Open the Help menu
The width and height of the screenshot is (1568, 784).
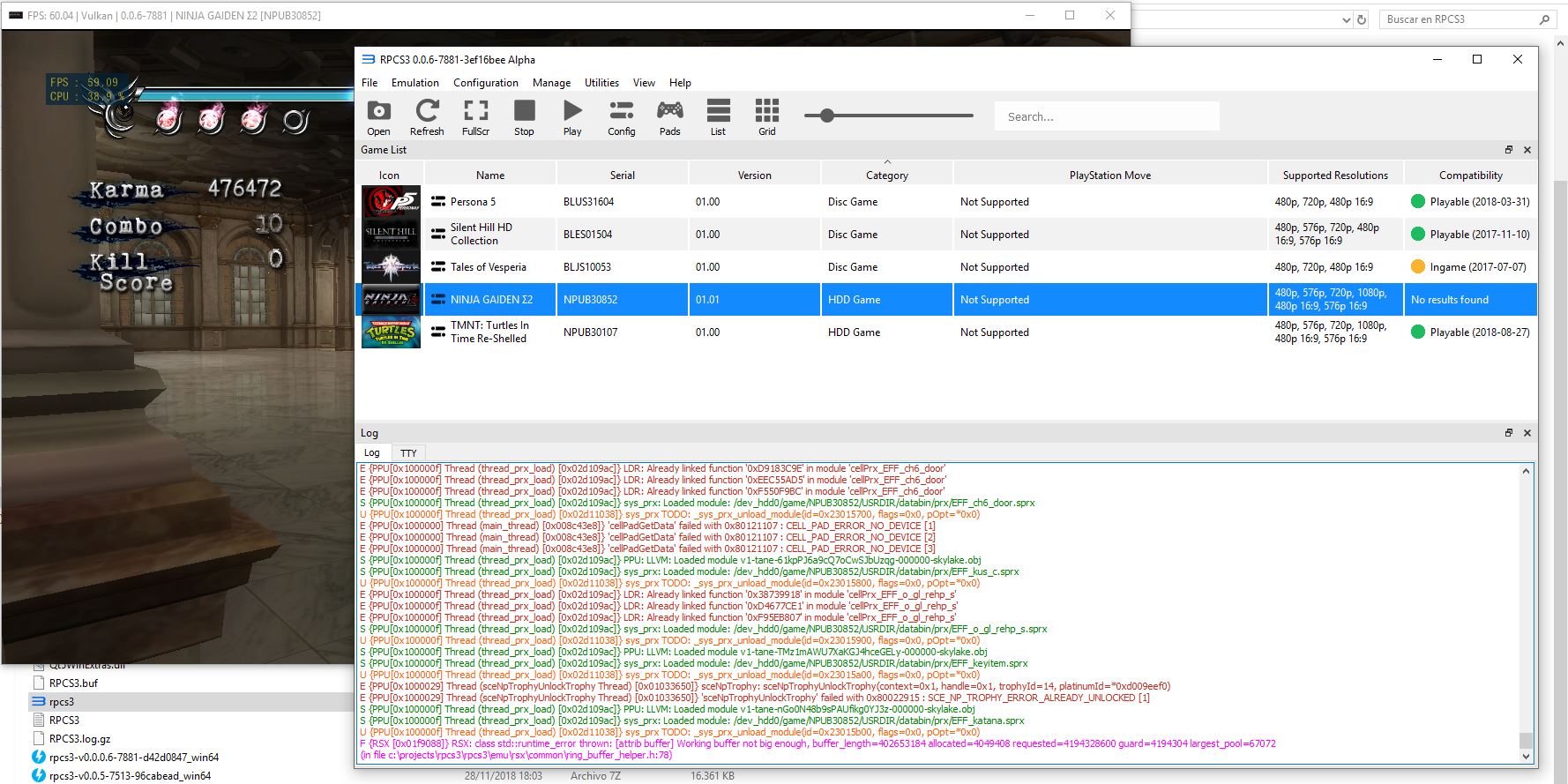click(680, 83)
